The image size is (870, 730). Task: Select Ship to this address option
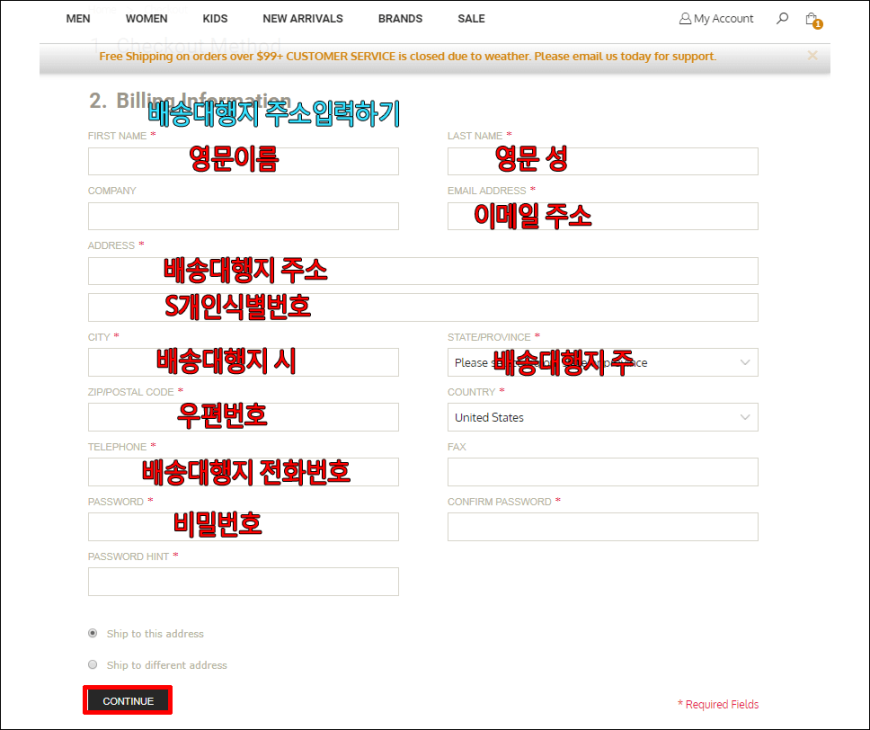[93, 633]
